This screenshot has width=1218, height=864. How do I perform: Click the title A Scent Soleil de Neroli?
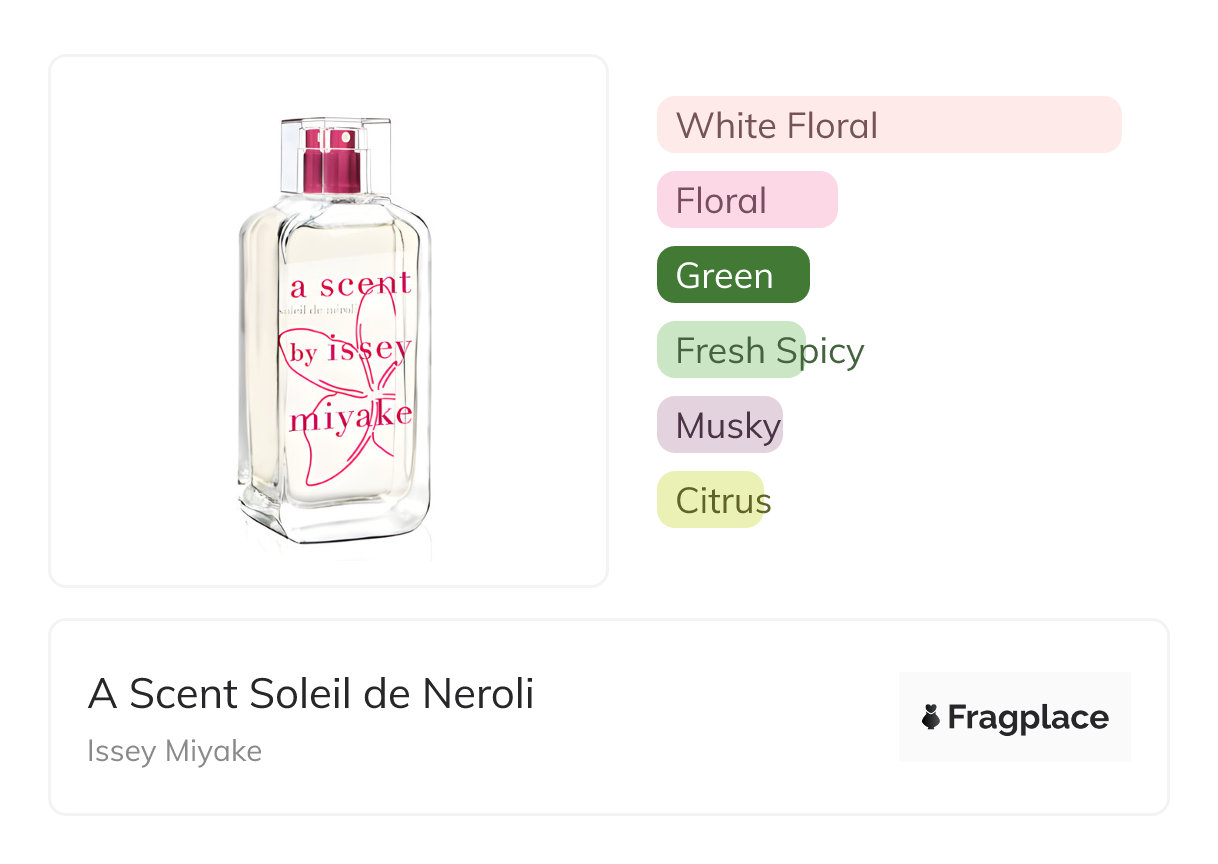click(x=311, y=694)
